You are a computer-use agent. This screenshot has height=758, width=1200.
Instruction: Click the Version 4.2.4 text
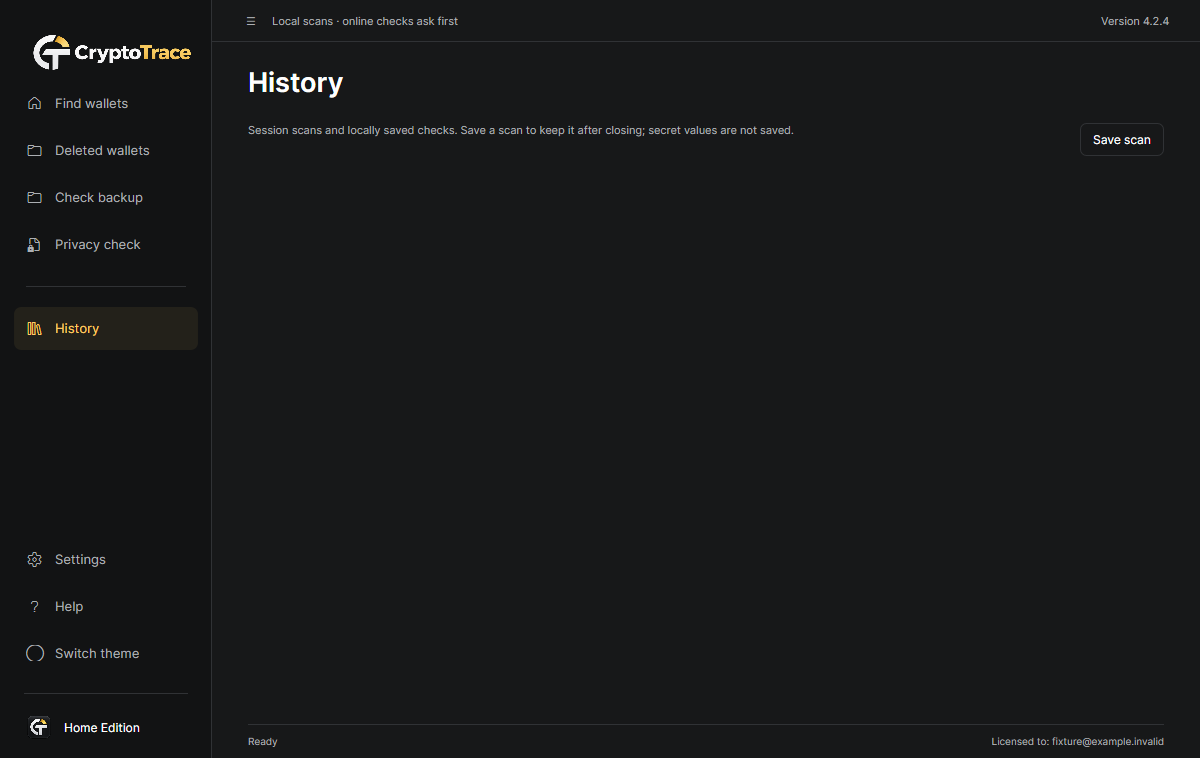tap(1135, 21)
